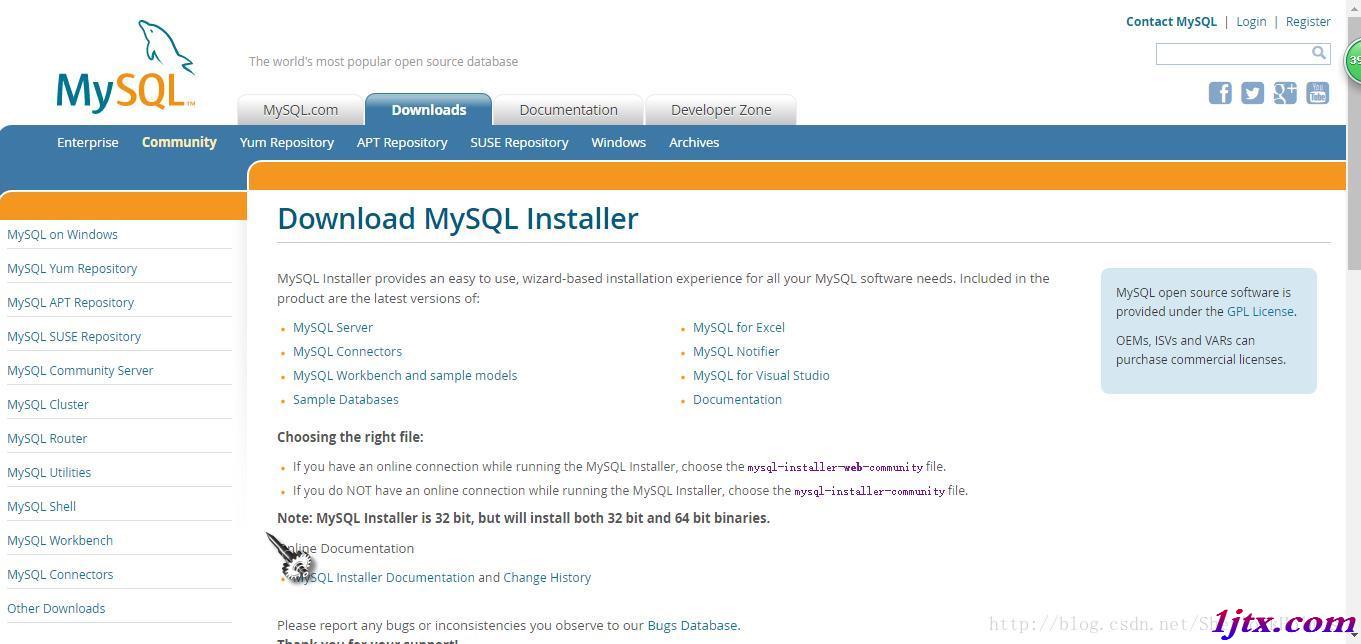Switch to the Developer Zone tab

click(x=721, y=110)
